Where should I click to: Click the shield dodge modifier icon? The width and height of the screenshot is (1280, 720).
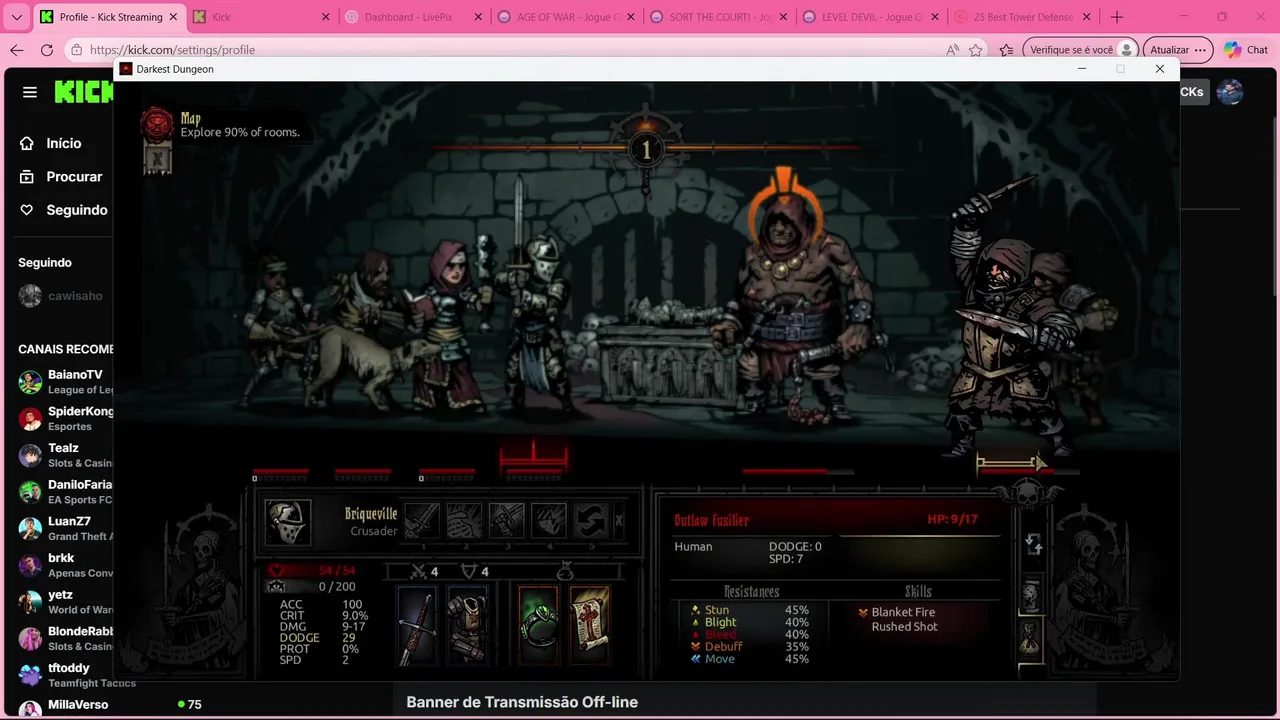pyautogui.click(x=468, y=572)
